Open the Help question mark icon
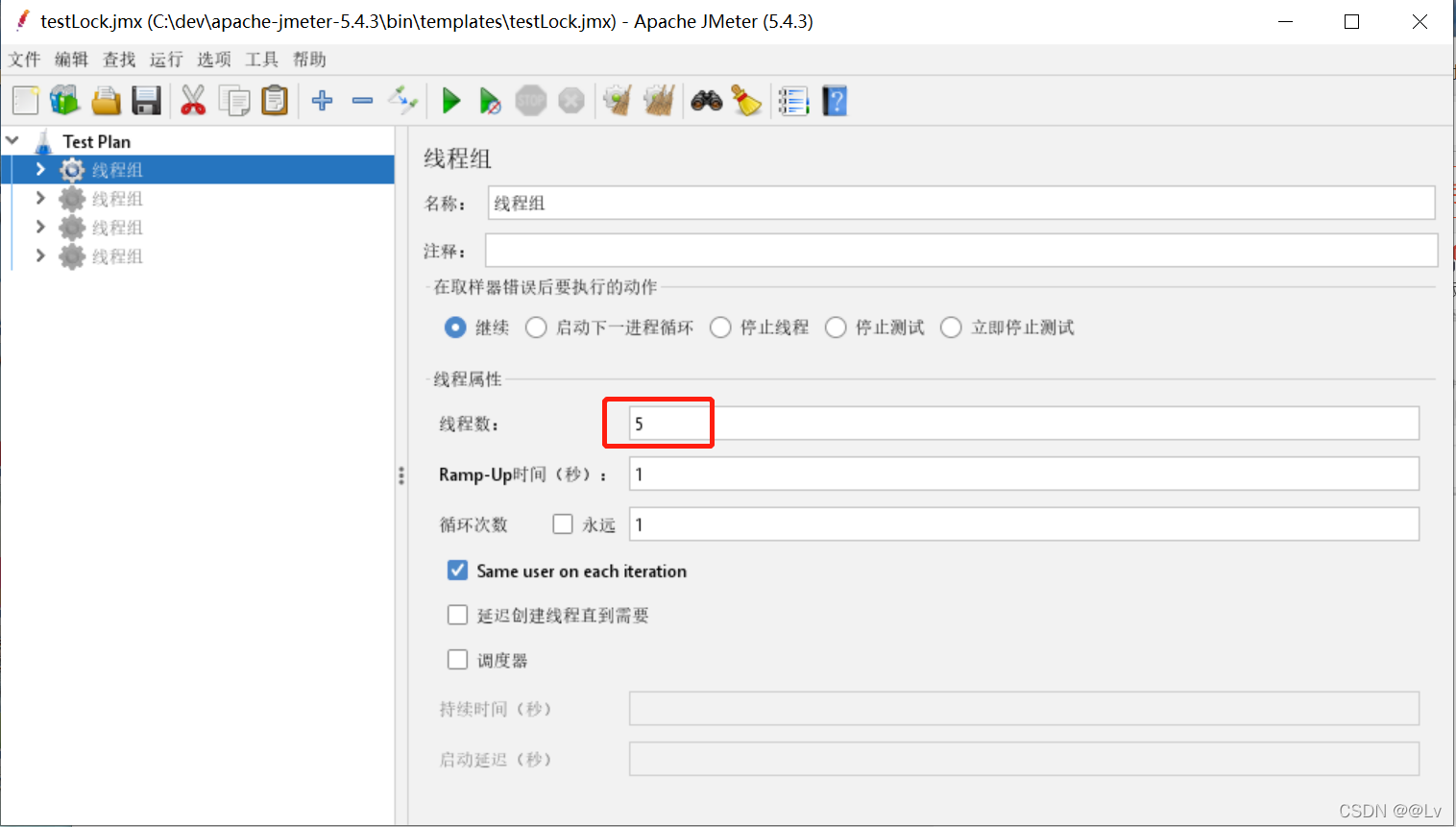 click(835, 101)
